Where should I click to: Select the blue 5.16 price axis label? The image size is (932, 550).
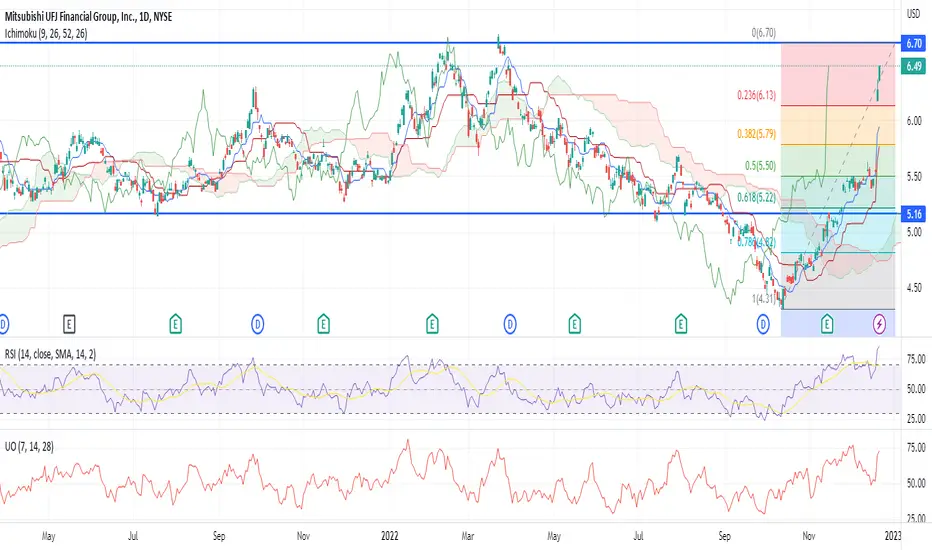tap(914, 213)
